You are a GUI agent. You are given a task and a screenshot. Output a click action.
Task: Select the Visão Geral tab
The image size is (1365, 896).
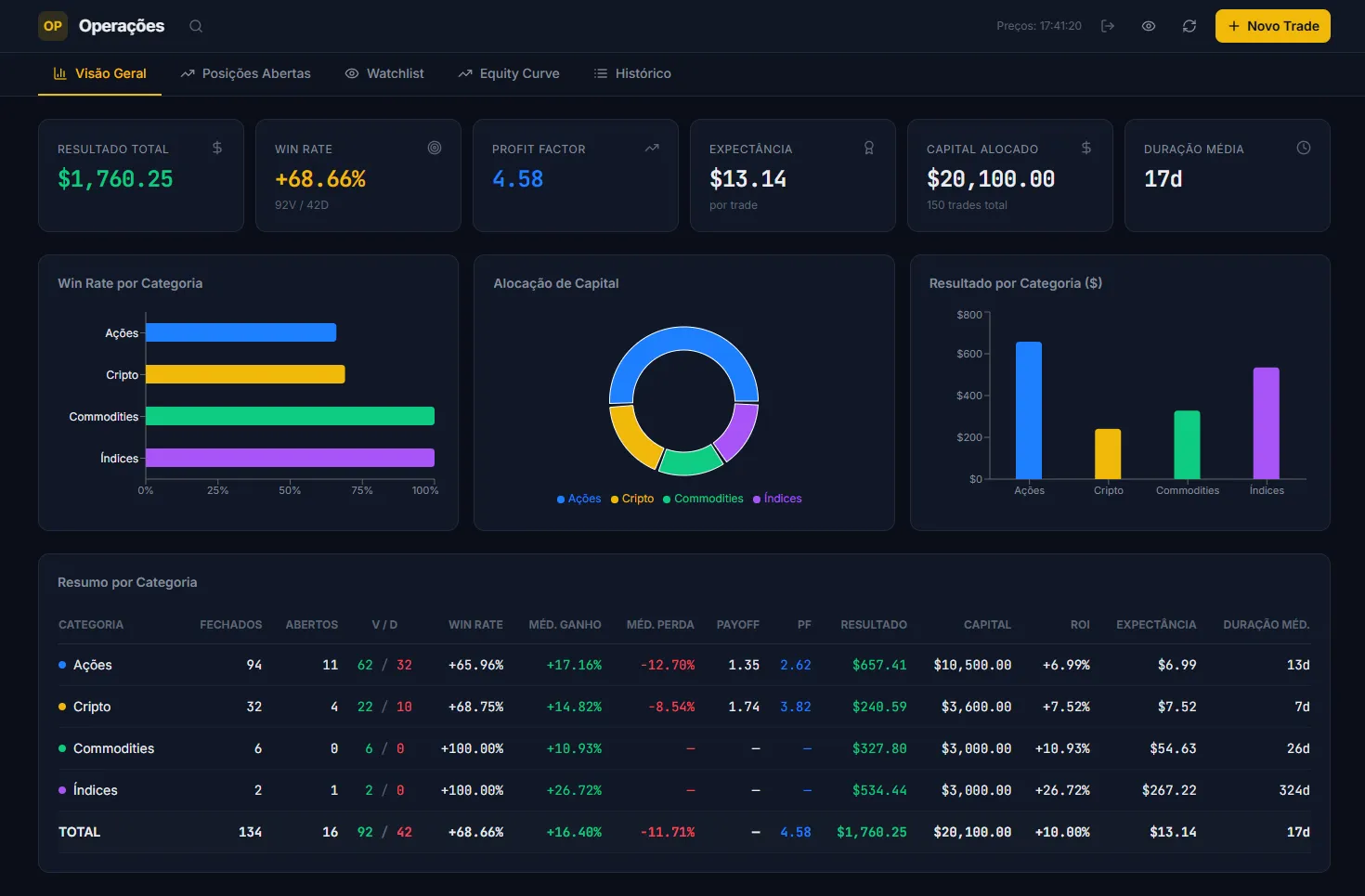coord(100,73)
